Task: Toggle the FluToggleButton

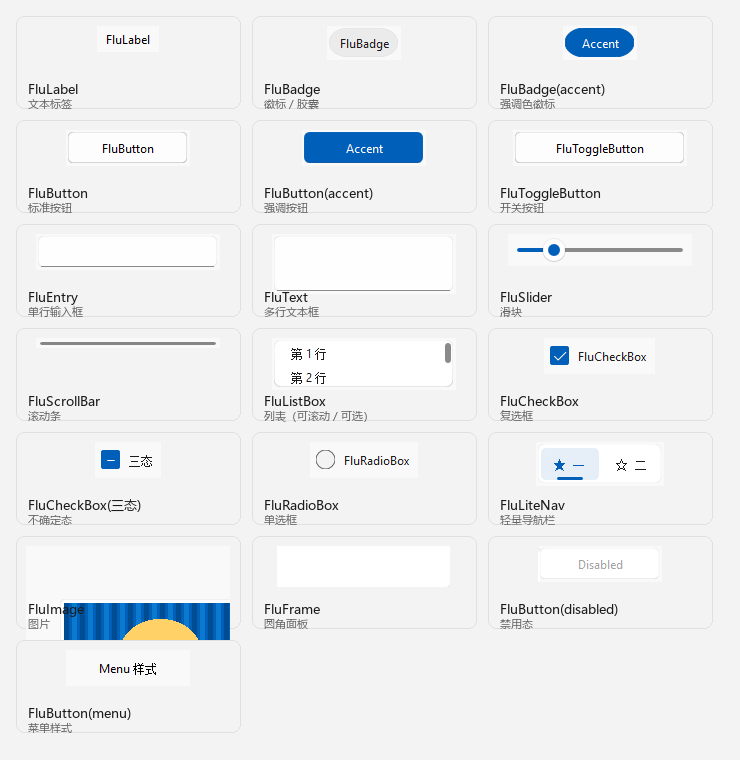Action: pyautogui.click(x=599, y=148)
